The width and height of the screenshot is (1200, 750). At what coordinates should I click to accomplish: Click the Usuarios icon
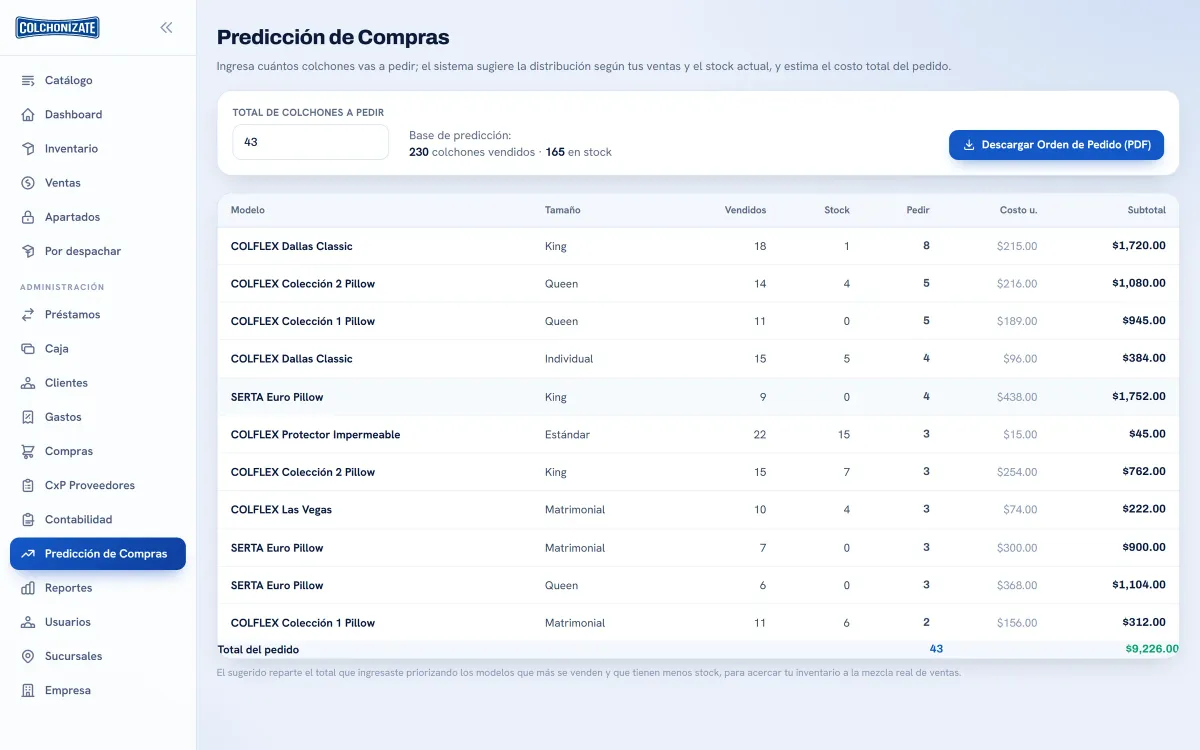tap(28, 622)
